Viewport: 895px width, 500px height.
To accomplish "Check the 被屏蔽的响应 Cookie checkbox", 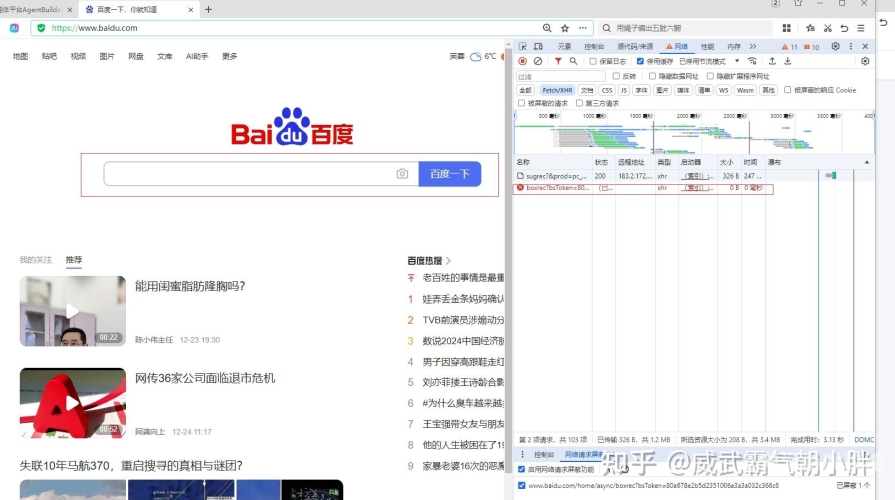I will (x=788, y=90).
